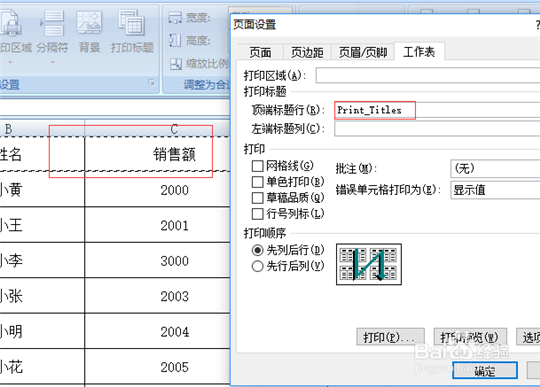Open Page Setup dialog launcher in ribbon
Viewport: 540px width, 387px height.
(151, 82)
